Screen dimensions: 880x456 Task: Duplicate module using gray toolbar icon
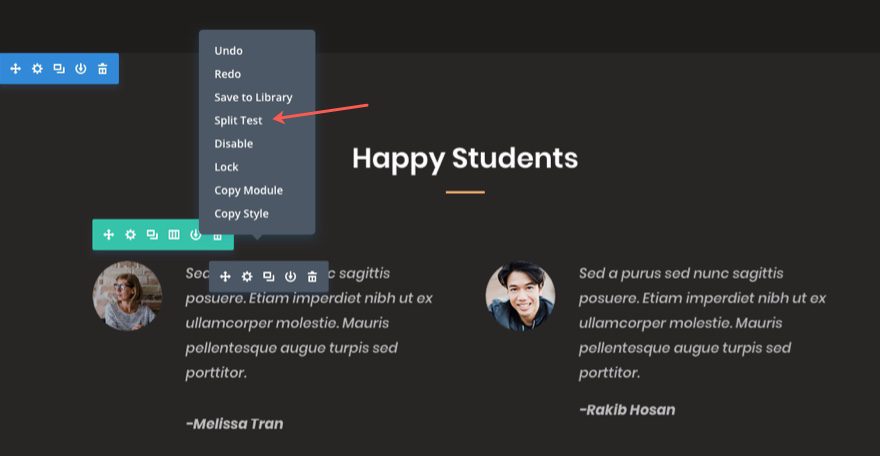[269, 277]
